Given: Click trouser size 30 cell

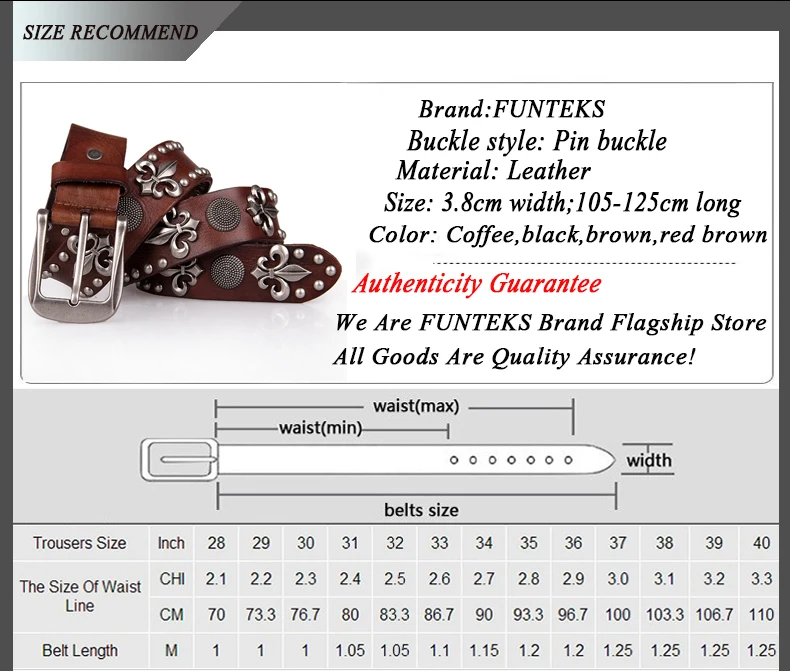Looking at the screenshot, I should tap(305, 543).
